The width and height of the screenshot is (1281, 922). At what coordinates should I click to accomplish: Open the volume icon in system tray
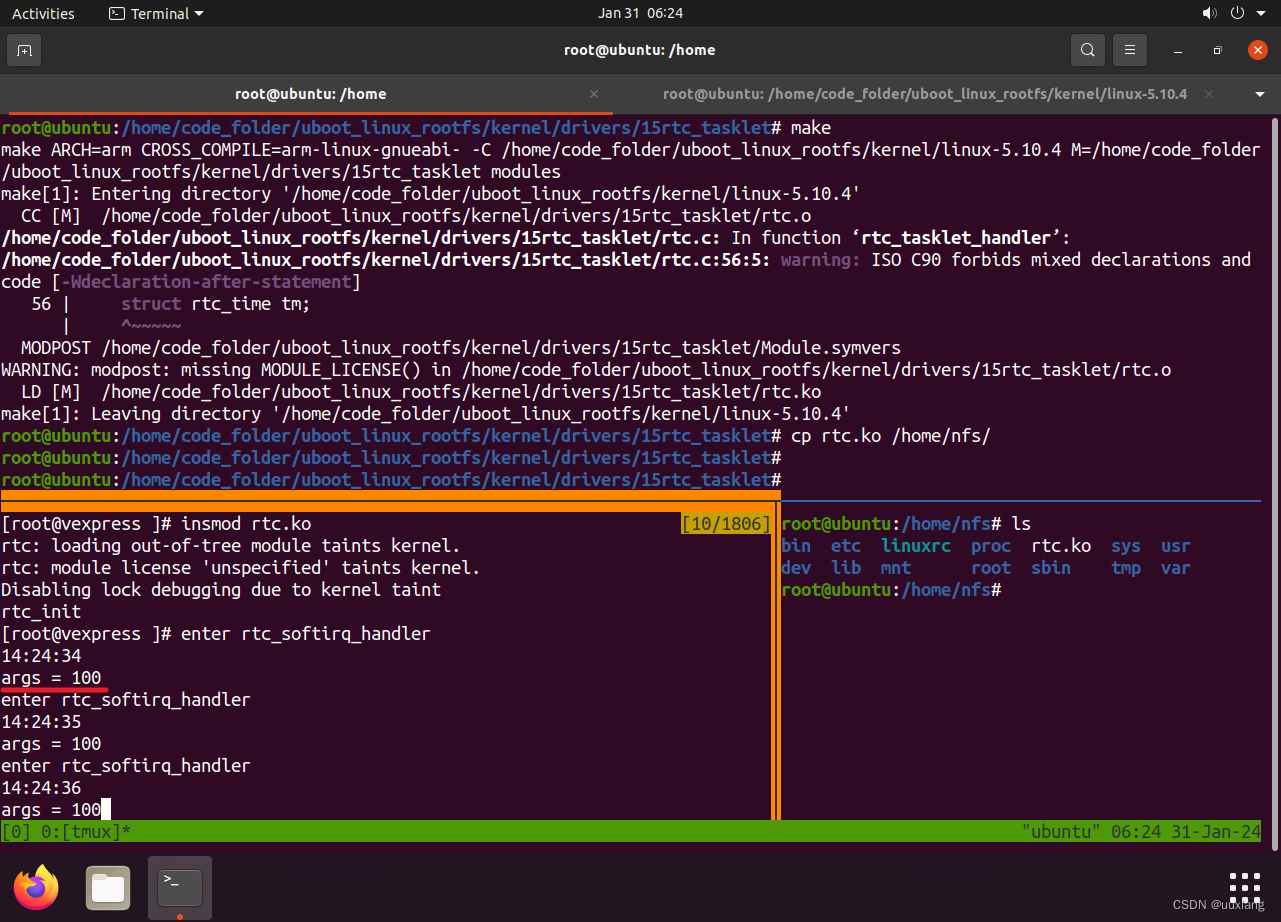click(1210, 13)
